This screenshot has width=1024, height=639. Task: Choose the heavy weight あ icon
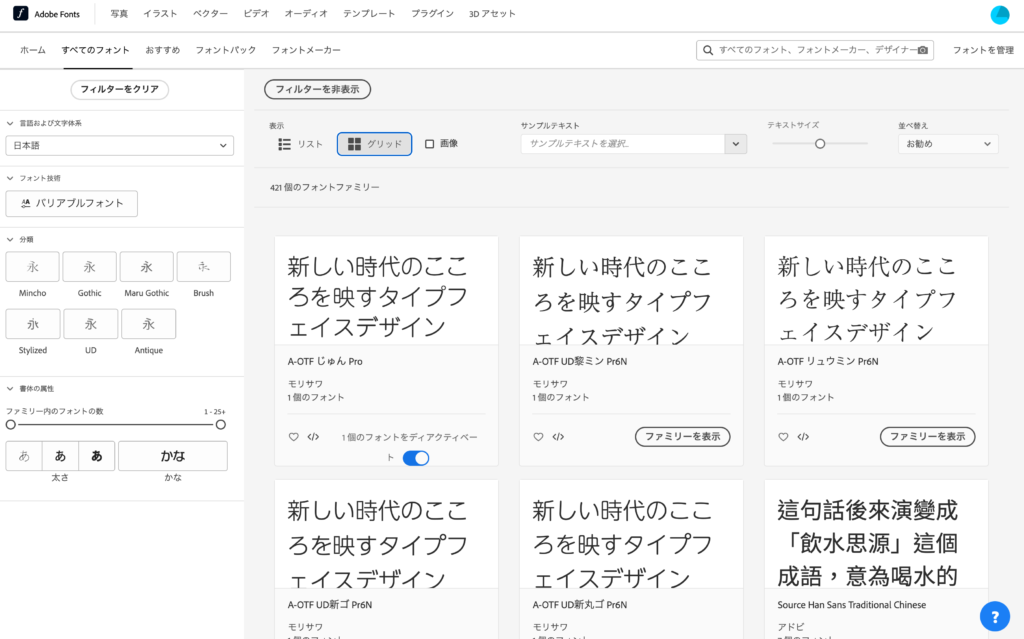pyautogui.click(x=97, y=456)
